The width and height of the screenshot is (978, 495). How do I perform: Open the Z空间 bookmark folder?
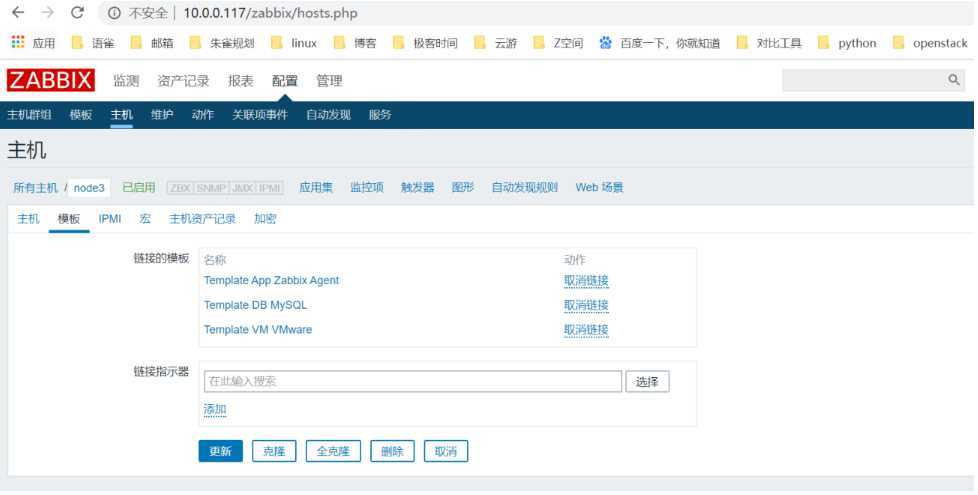[x=558, y=43]
